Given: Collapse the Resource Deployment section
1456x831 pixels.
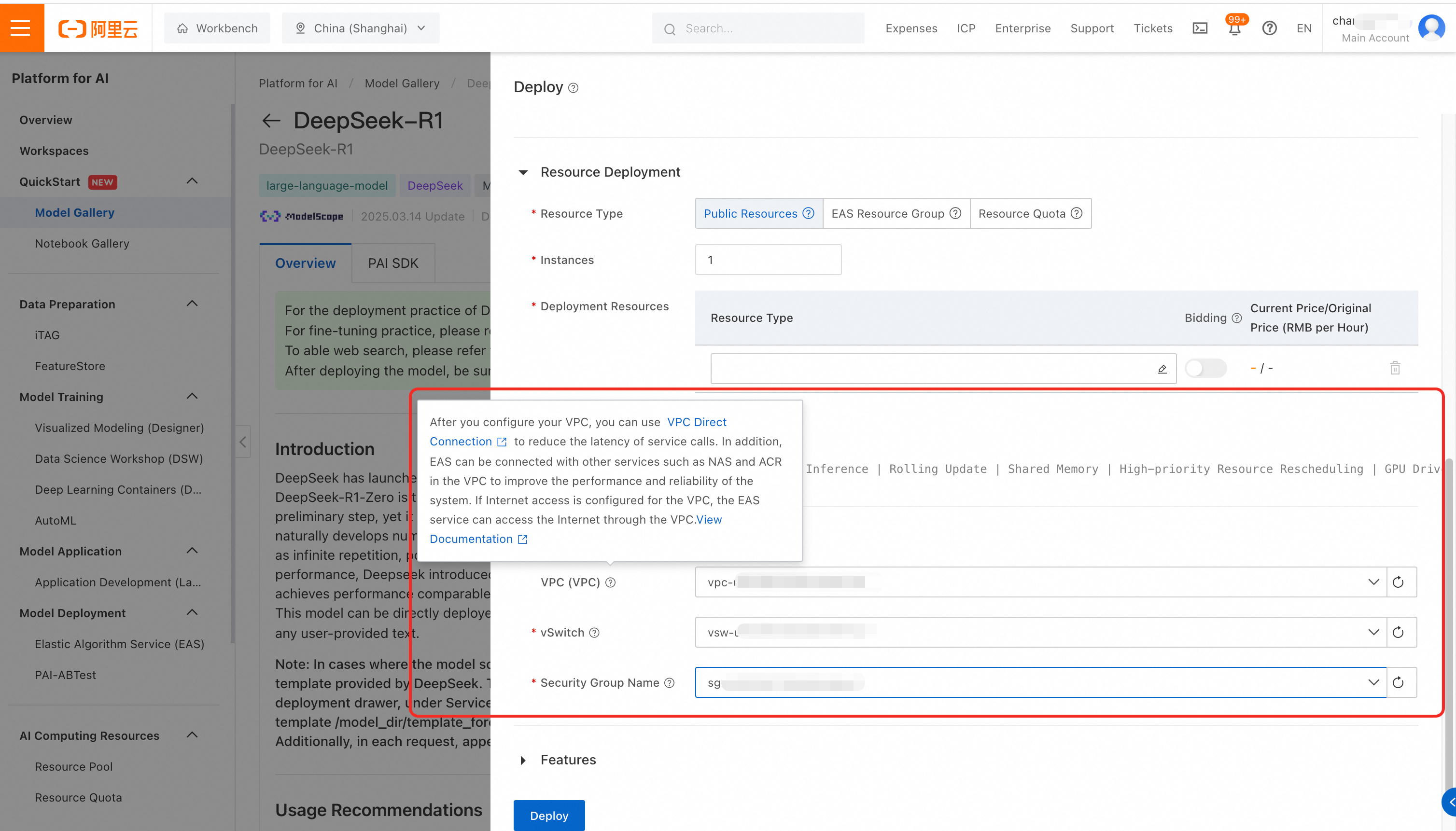Looking at the screenshot, I should tap(523, 172).
